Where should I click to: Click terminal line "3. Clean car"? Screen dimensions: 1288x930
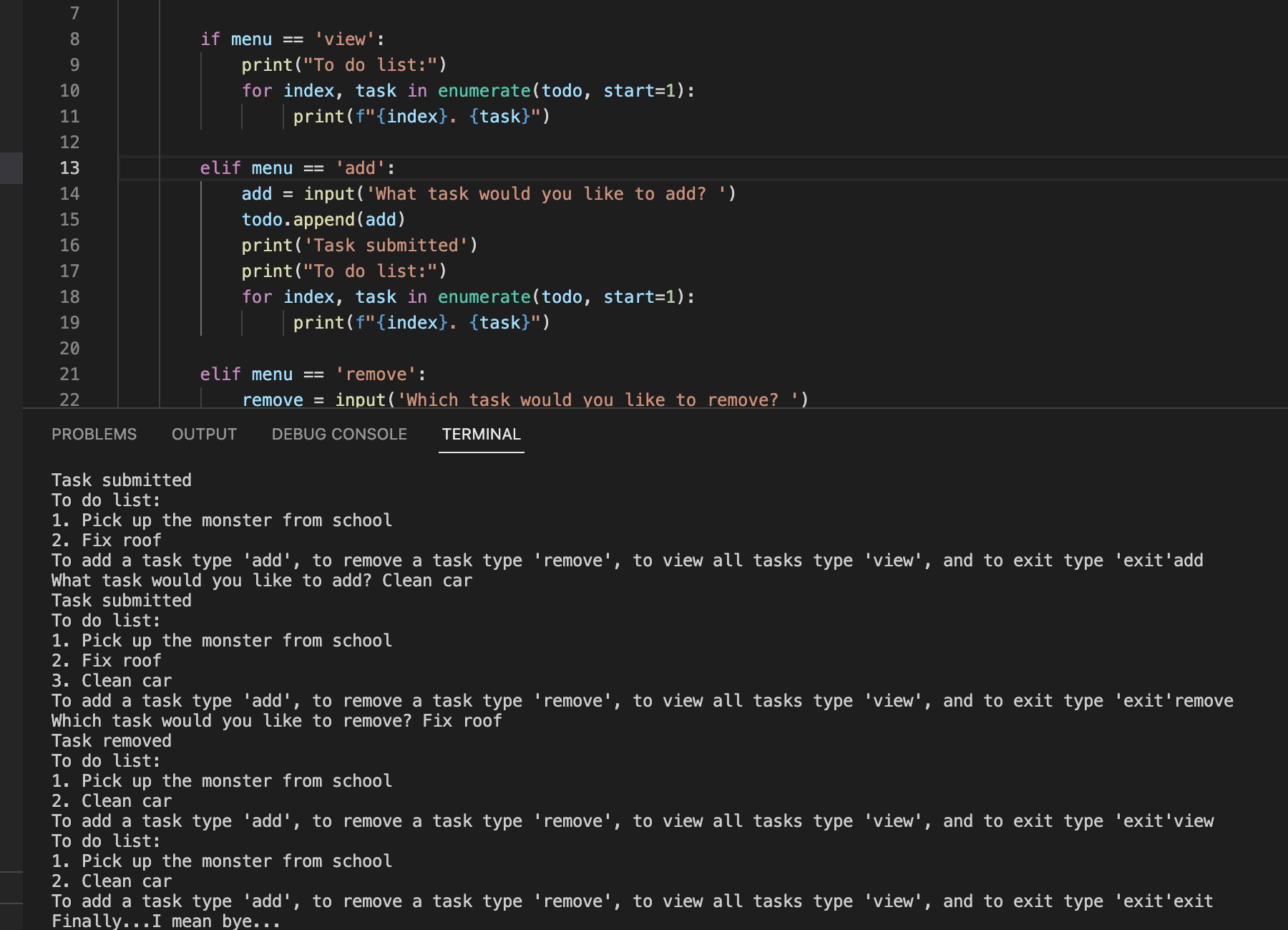pos(112,681)
